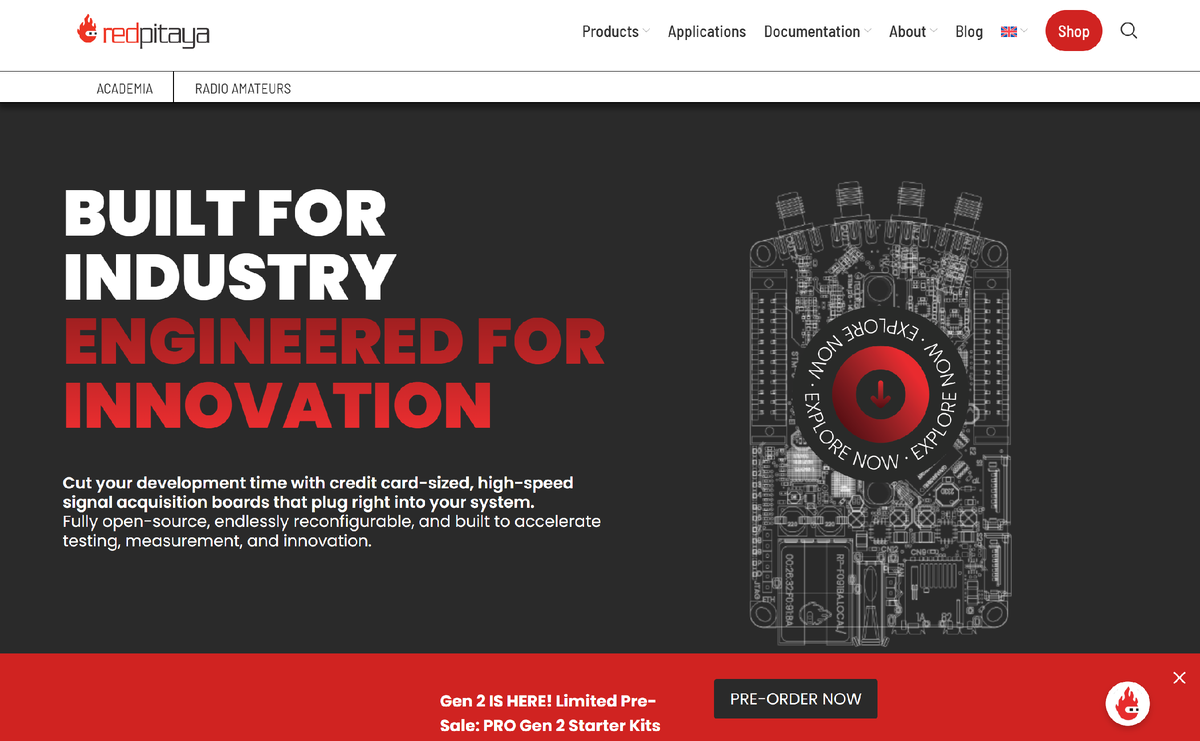The width and height of the screenshot is (1200, 741).
Task: Open the search magnifier icon
Action: [x=1129, y=31]
